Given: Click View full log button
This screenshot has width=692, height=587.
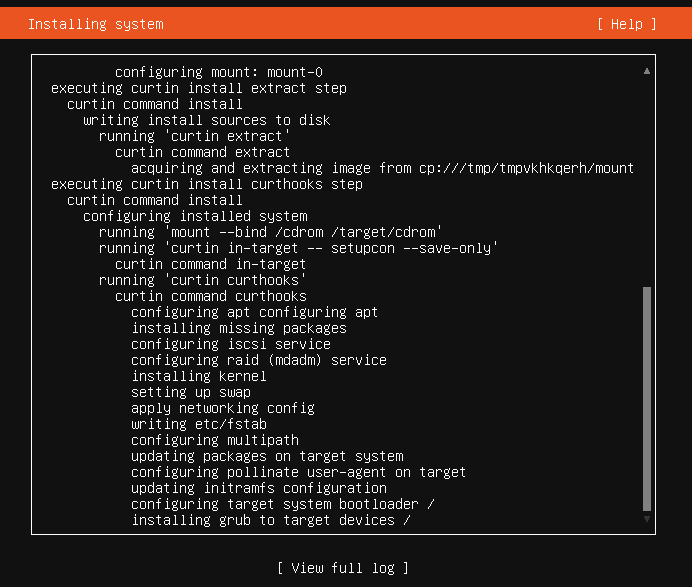Looking at the screenshot, I should [343, 568].
